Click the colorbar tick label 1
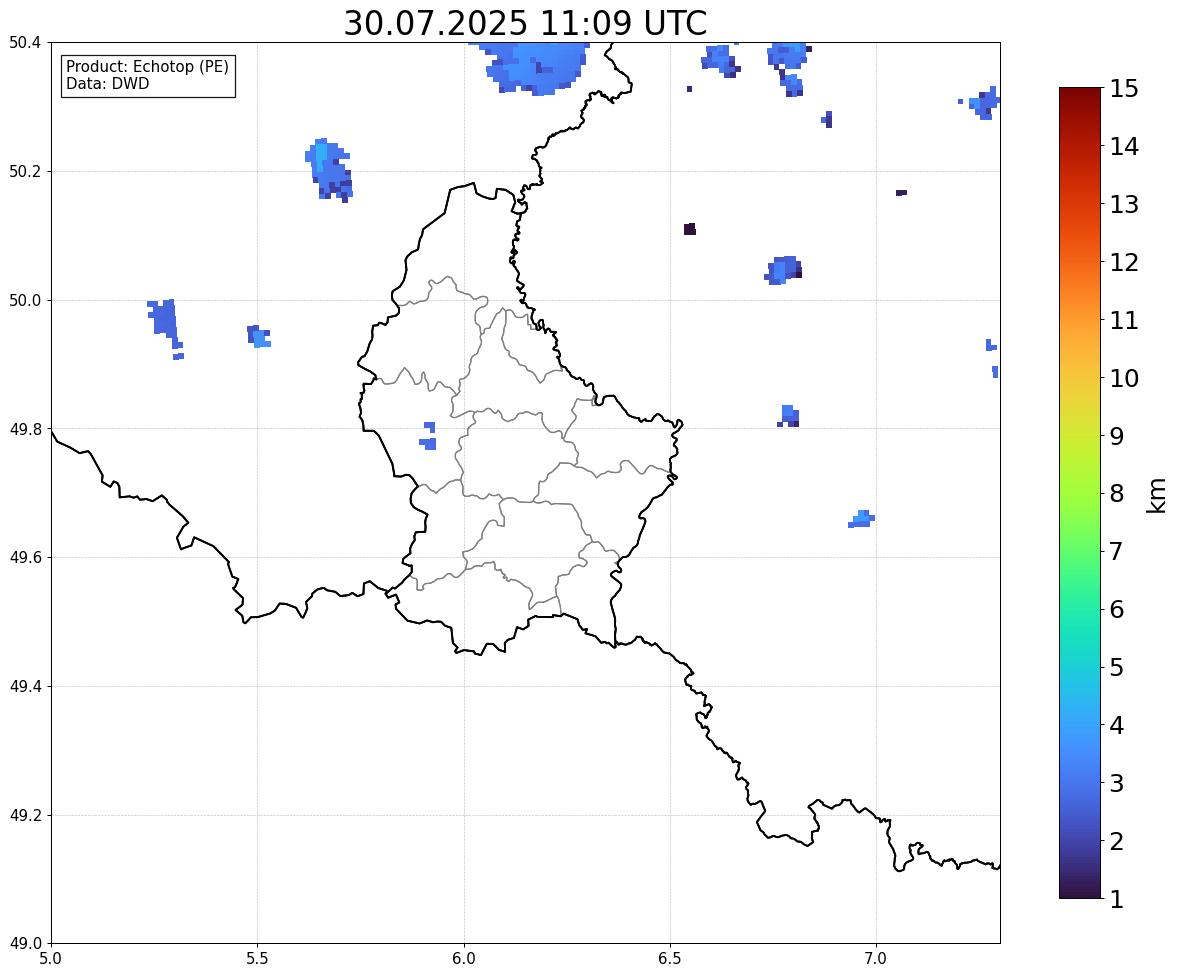This screenshot has width=1178, height=976. (1116, 899)
